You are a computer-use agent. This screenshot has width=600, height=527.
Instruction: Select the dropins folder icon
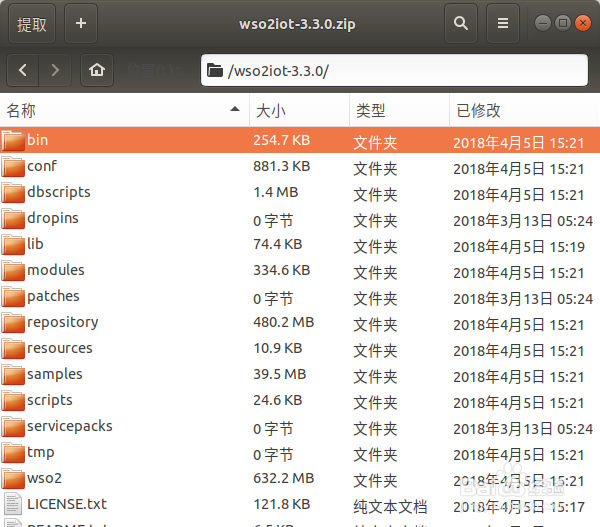13,219
